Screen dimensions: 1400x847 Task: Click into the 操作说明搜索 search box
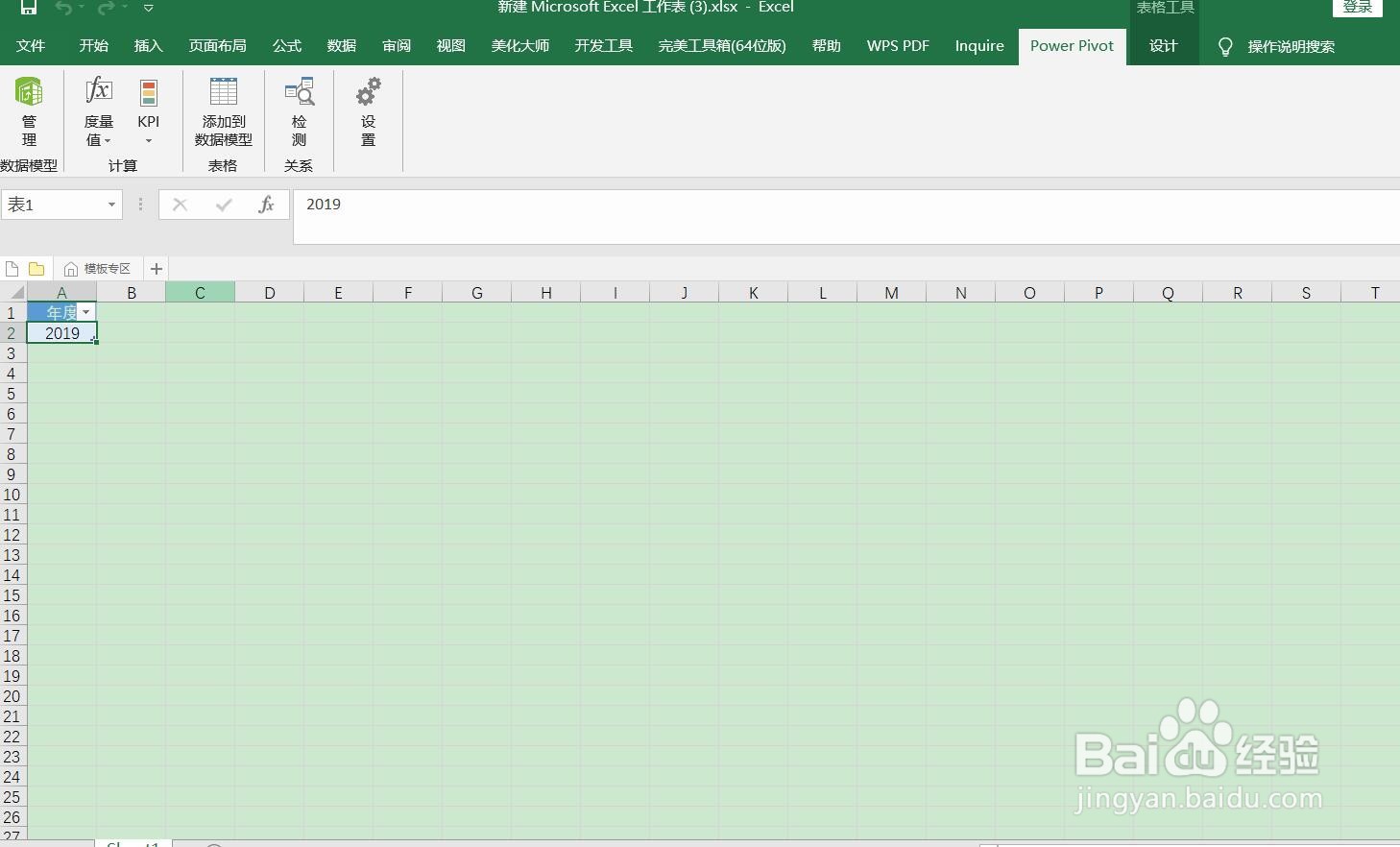pos(1291,47)
